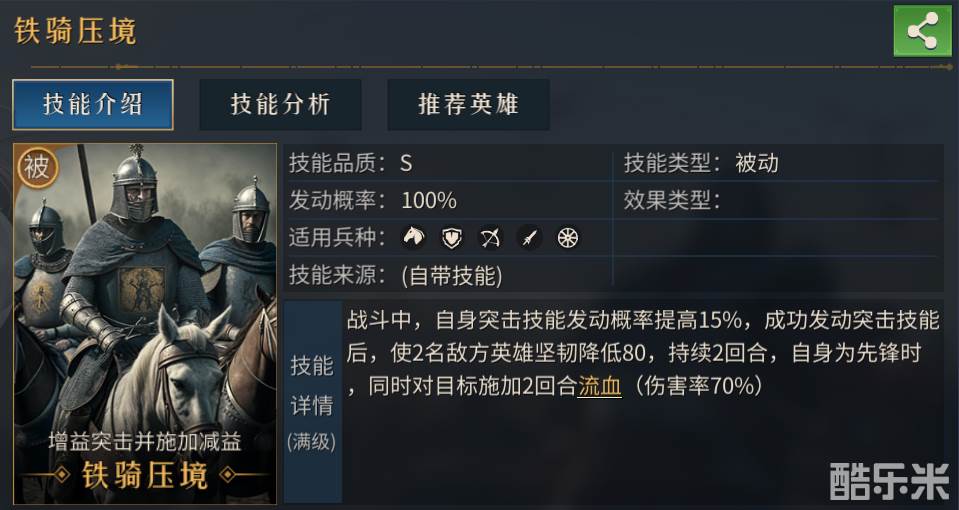The image size is (959, 510).
Task: Click the bow archer troop icon
Action: [x=490, y=237]
